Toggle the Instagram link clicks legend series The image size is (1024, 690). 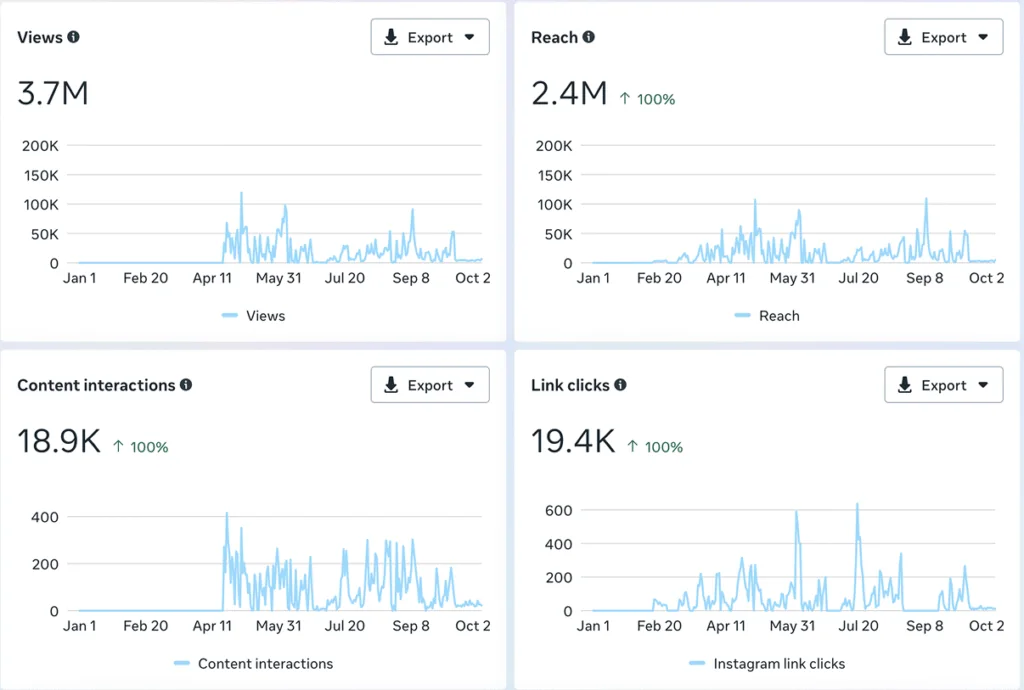(x=767, y=664)
